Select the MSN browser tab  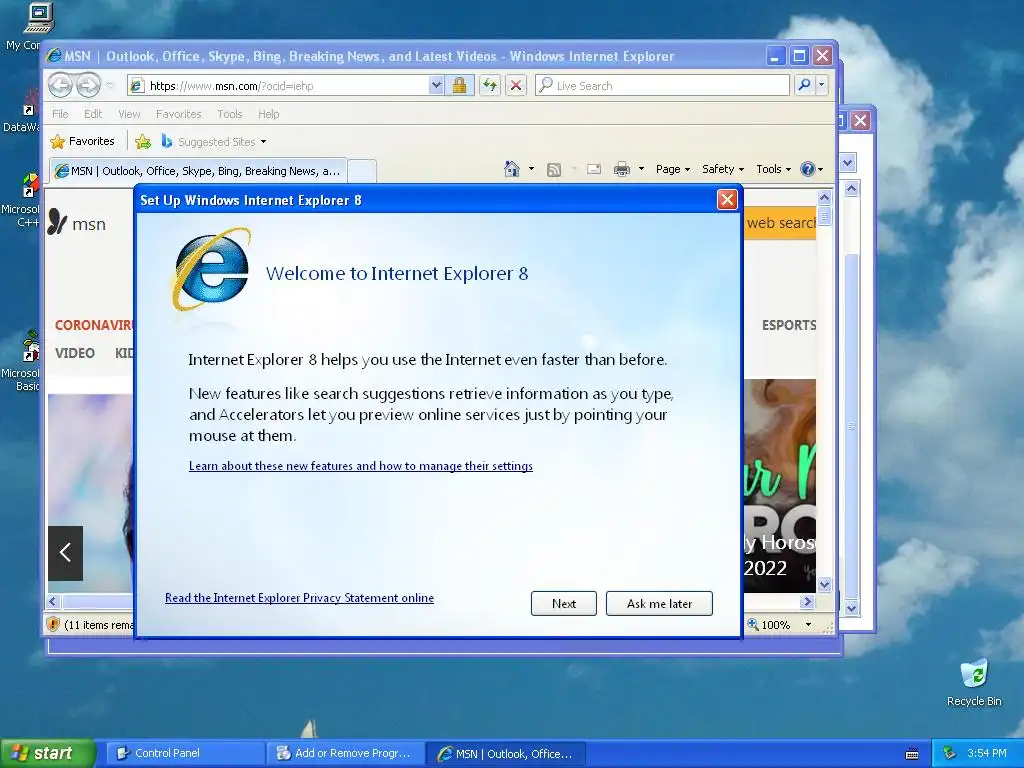pyautogui.click(x=198, y=171)
